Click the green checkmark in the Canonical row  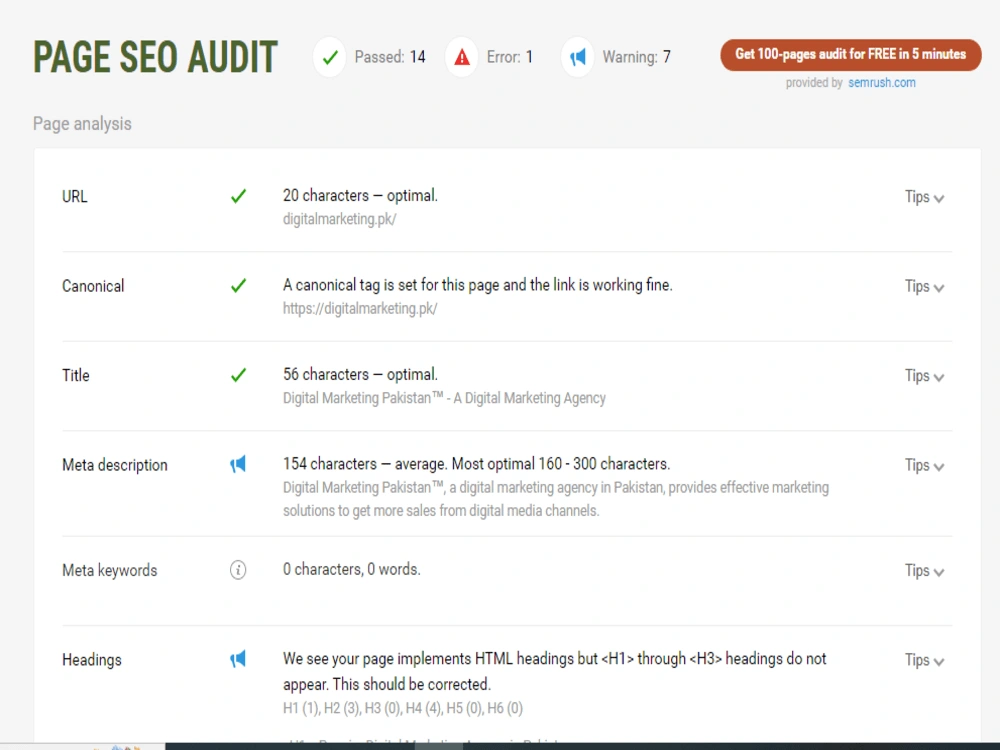click(x=239, y=285)
